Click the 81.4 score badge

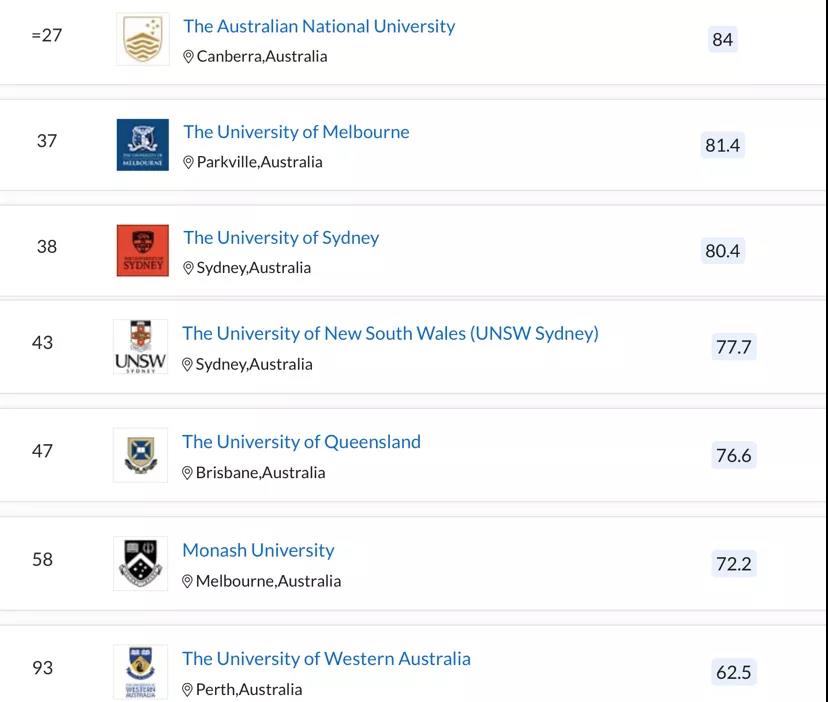(x=722, y=145)
